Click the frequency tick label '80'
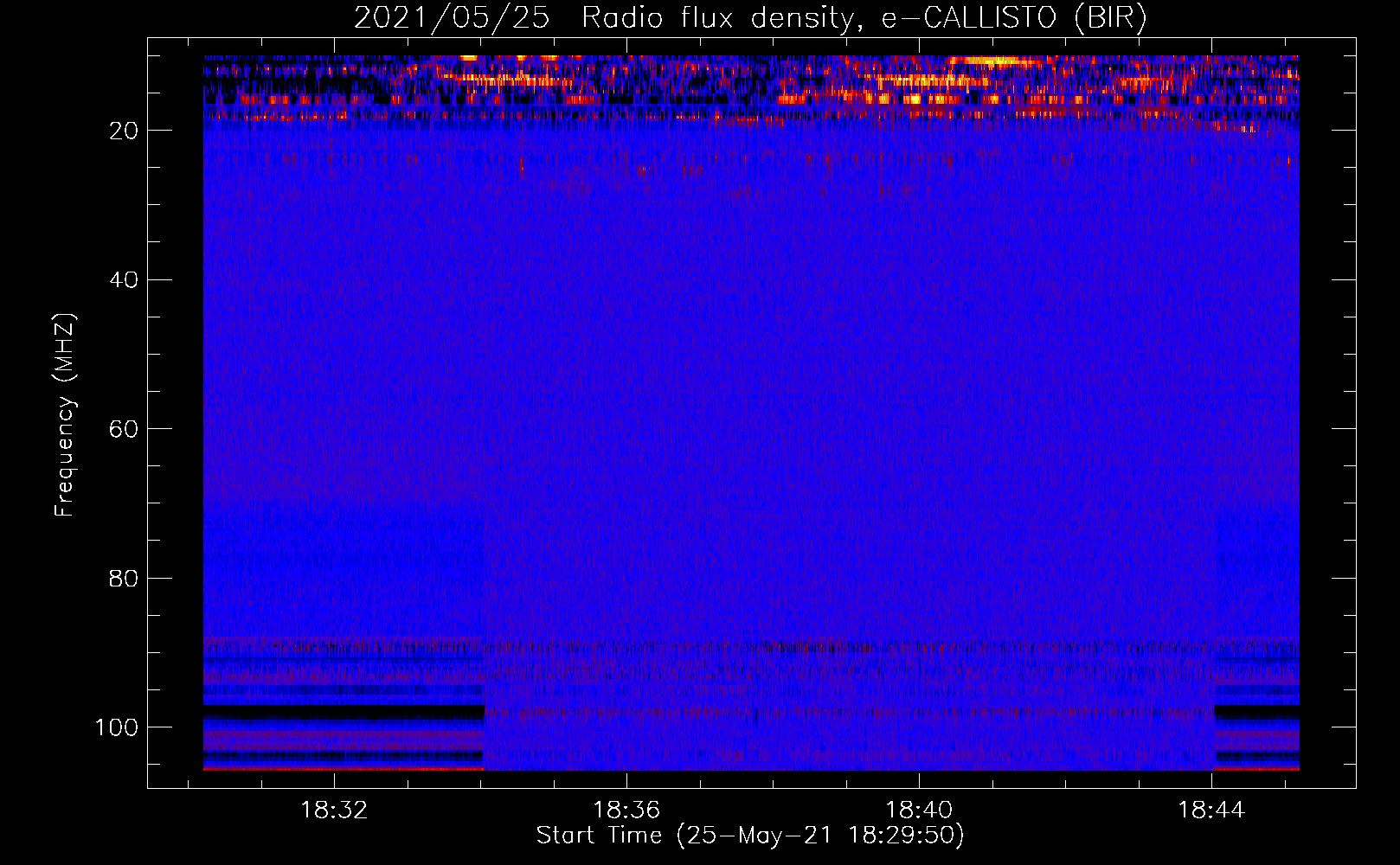 click(x=124, y=579)
